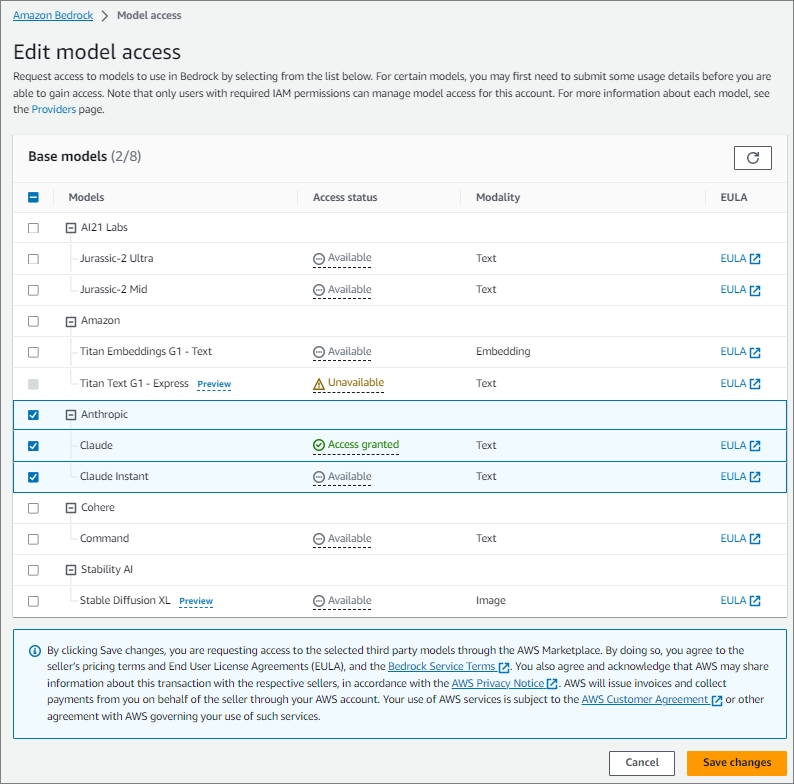Check the Amazon provider checkbox
The image size is (794, 784).
[x=33, y=321]
